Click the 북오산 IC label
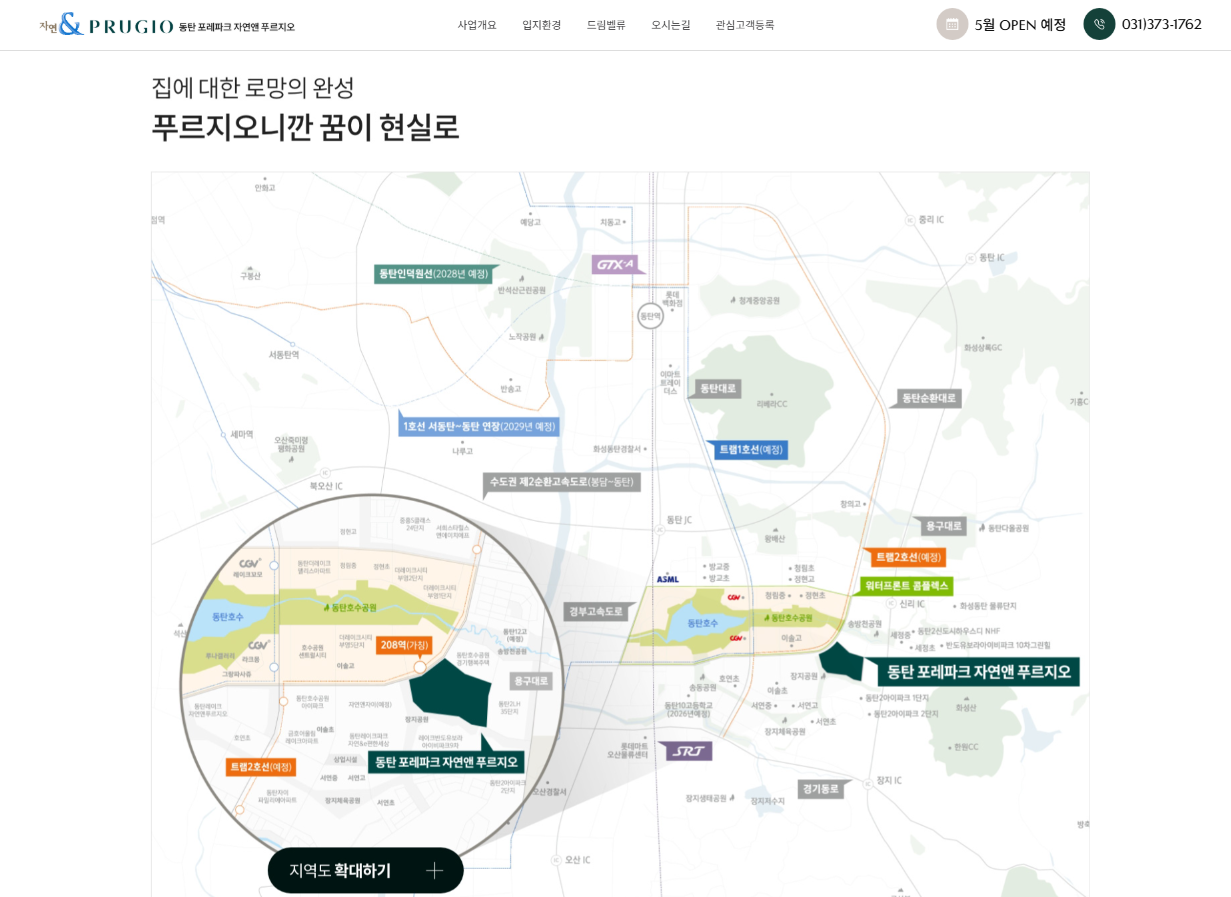The height and width of the screenshot is (897, 1231). click(326, 486)
